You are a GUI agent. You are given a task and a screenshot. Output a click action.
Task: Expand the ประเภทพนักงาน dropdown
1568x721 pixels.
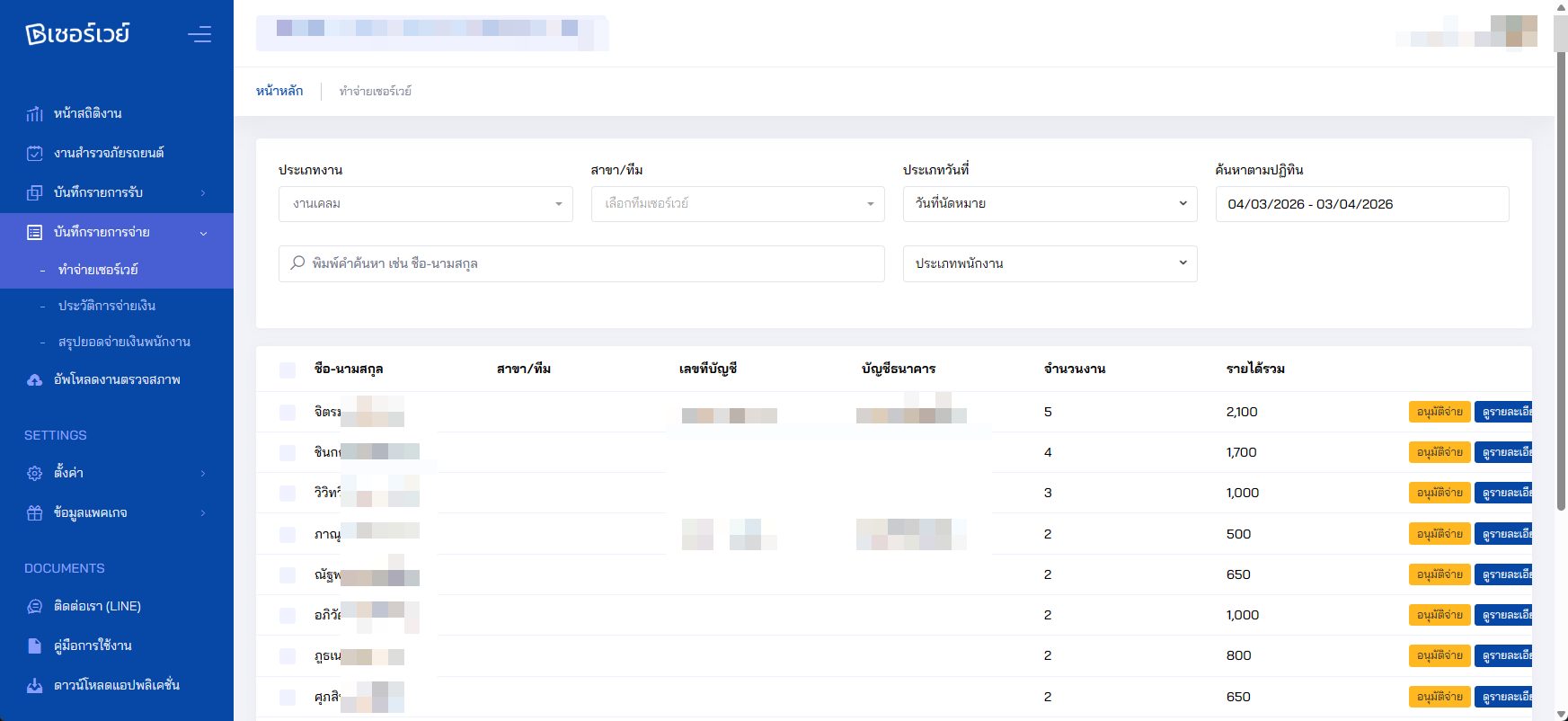point(1049,263)
